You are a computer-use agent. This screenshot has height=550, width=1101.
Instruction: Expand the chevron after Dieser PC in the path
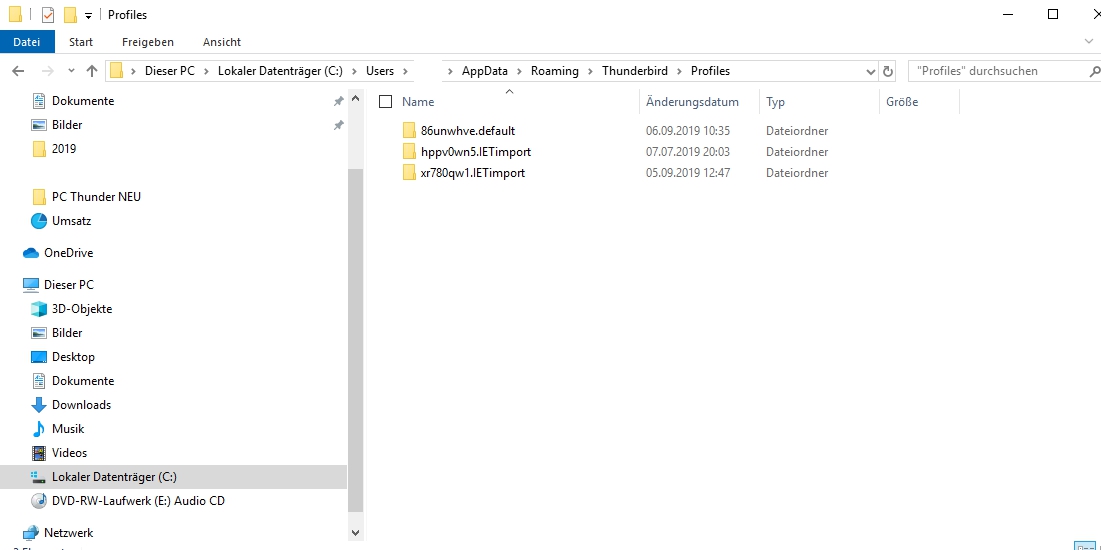click(206, 71)
